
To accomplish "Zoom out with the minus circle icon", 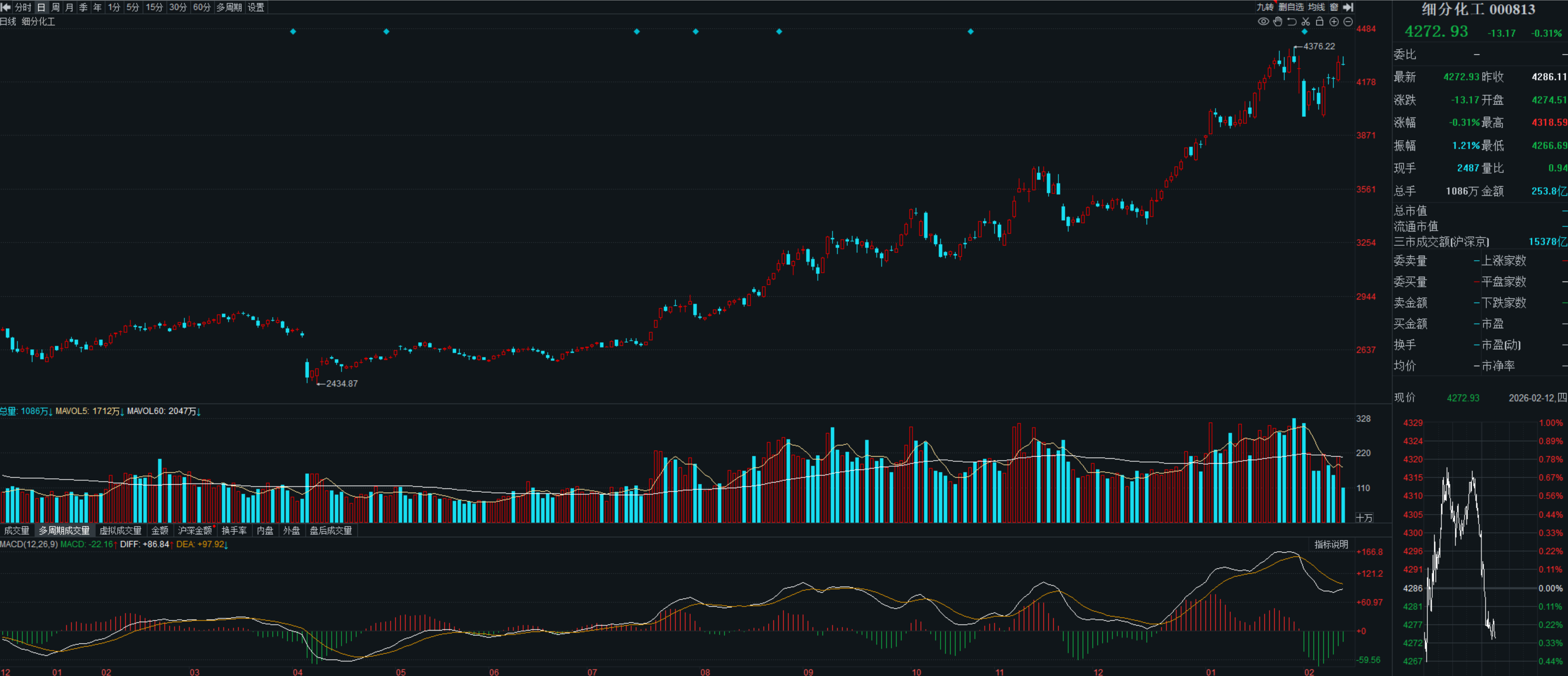I will [x=1348, y=22].
